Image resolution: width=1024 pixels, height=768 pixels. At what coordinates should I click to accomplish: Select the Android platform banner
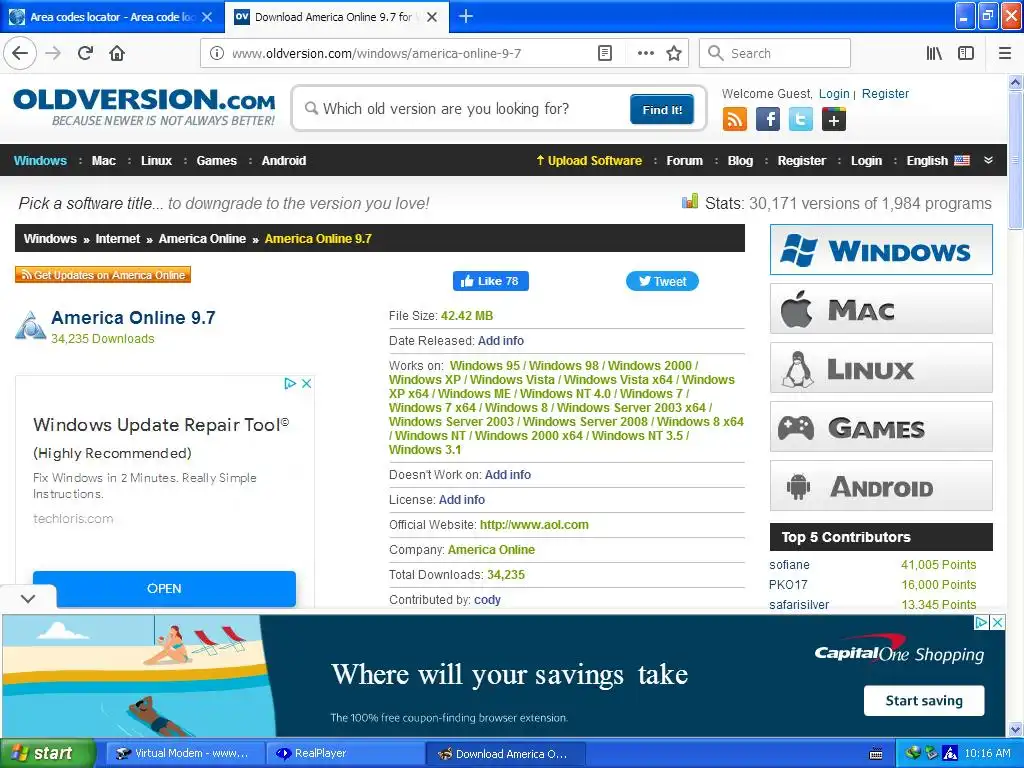click(881, 486)
